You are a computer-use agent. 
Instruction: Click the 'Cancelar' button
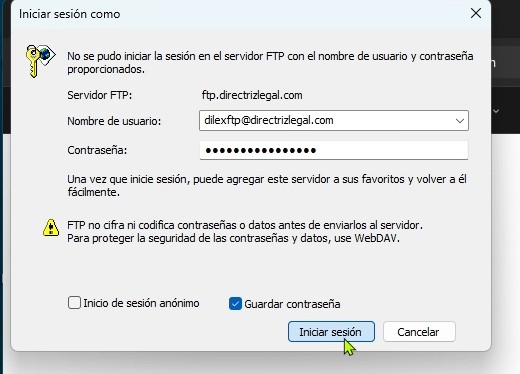coord(419,332)
